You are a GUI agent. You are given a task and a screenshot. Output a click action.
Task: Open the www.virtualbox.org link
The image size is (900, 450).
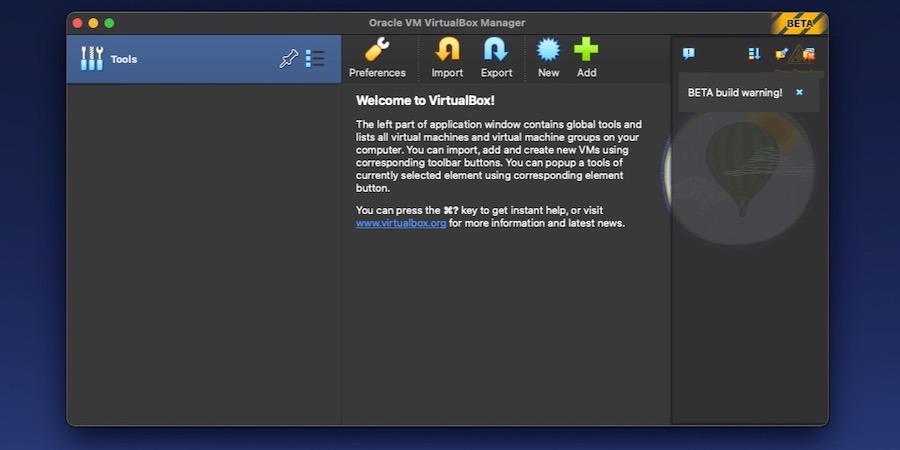click(x=401, y=223)
